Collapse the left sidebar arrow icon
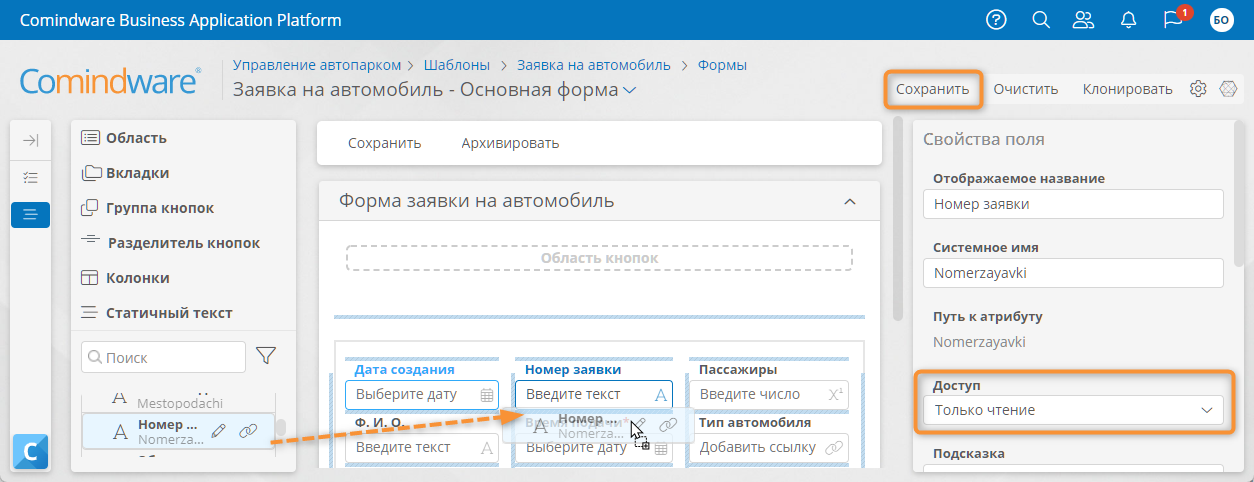Viewport: 1254px width, 482px height. pyautogui.click(x=30, y=141)
